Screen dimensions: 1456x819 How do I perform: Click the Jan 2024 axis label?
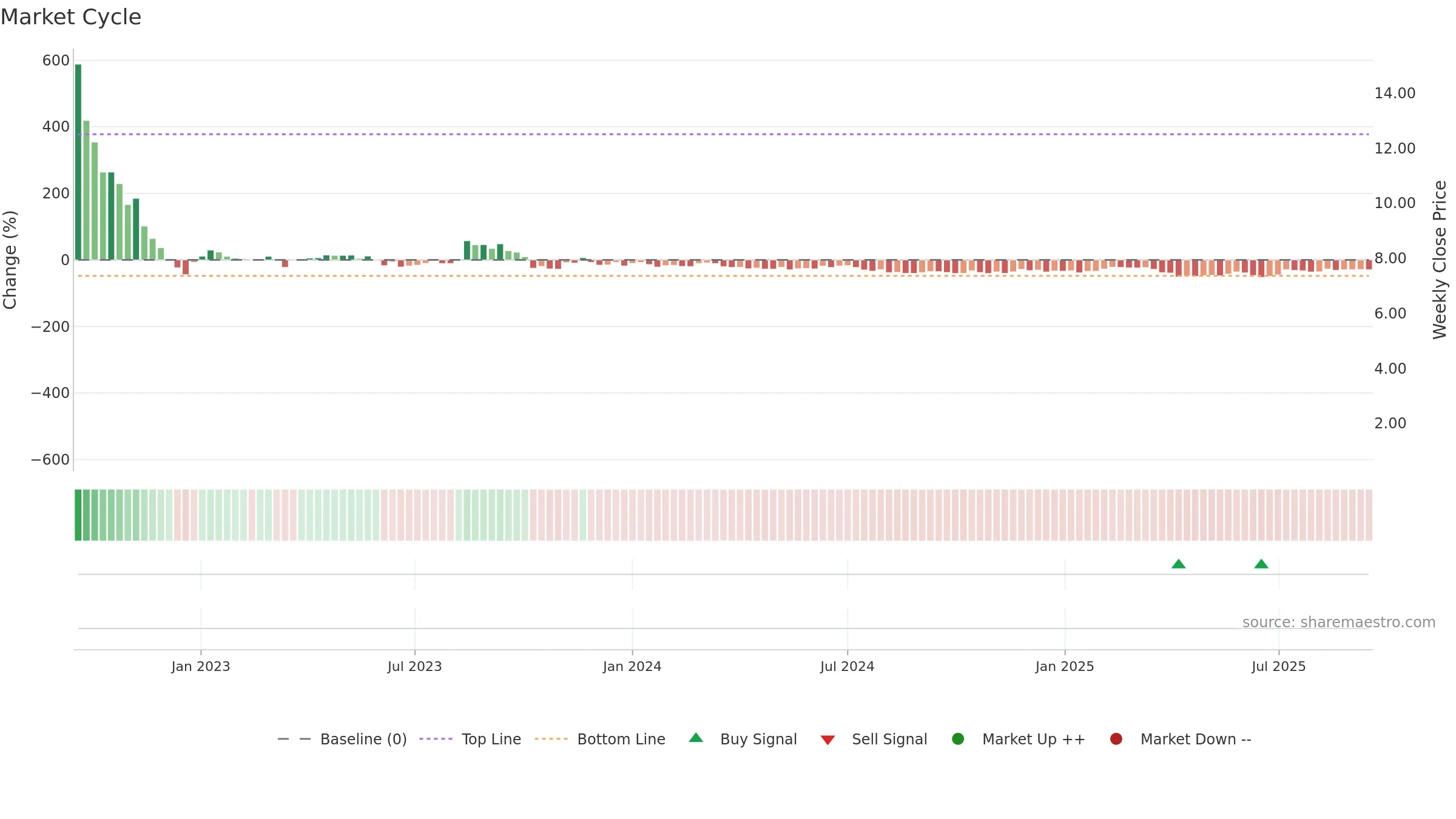[632, 667]
